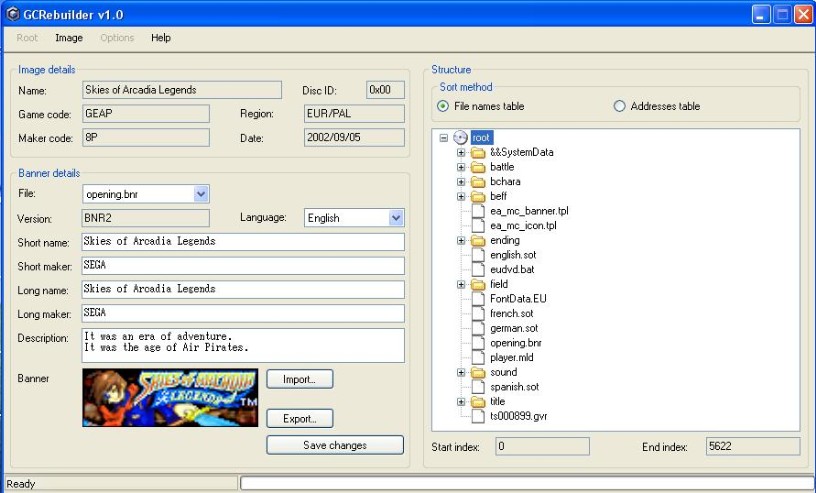Viewport: 816px width, 493px height.
Task: Open the banner File dropdown
Action: pos(201,194)
